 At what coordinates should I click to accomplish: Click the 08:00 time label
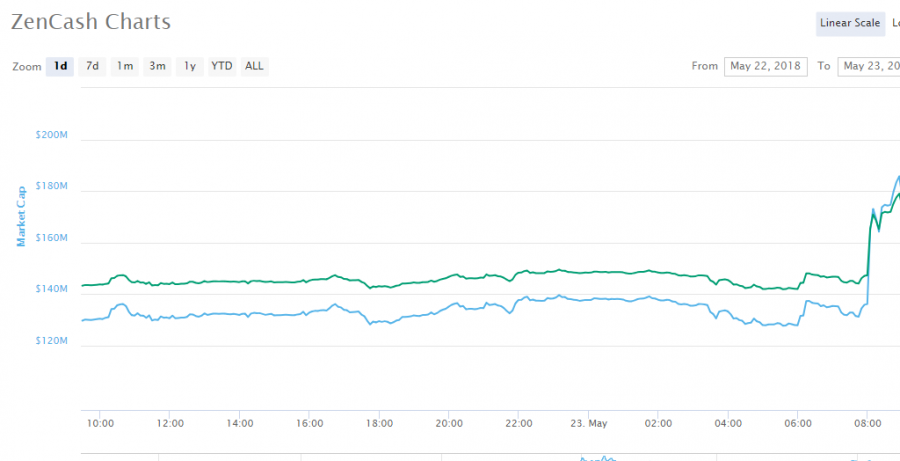click(x=868, y=424)
